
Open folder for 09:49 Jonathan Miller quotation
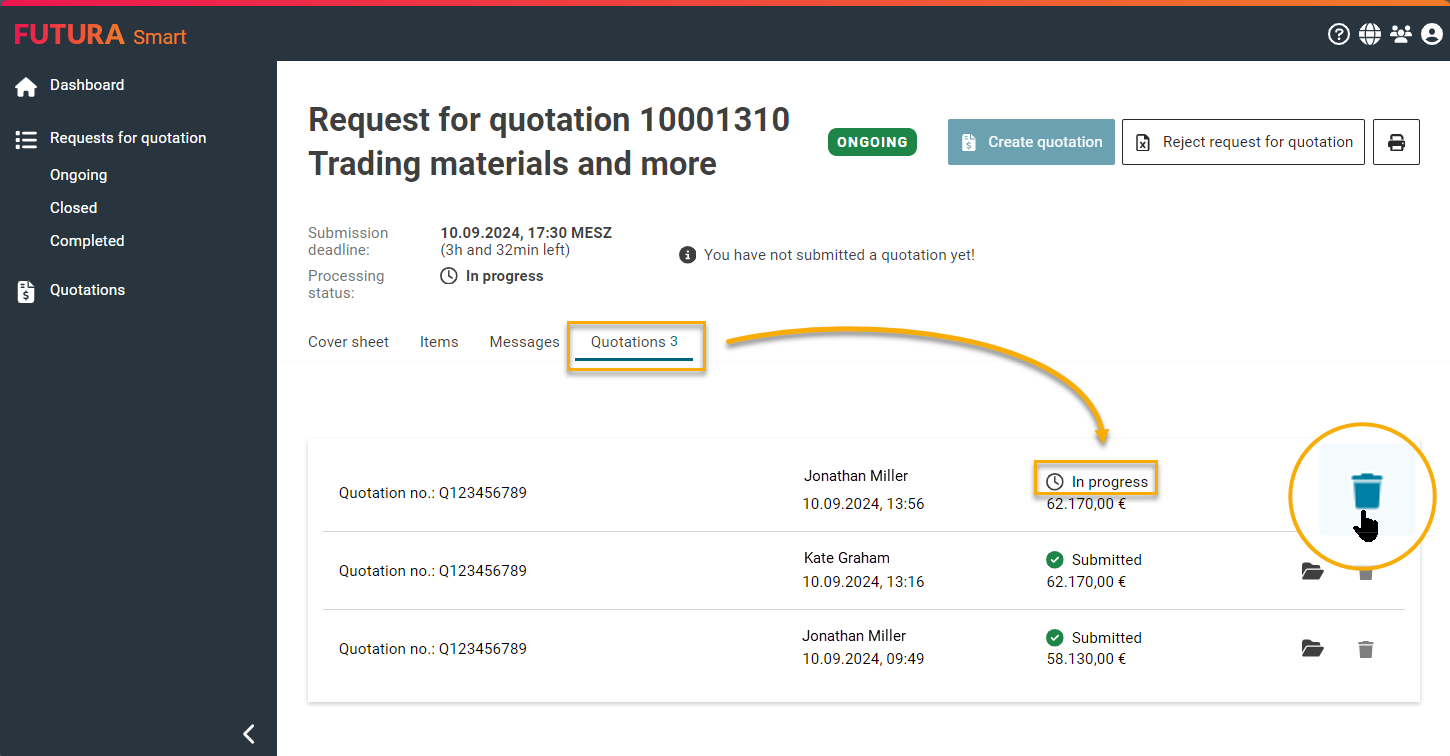tap(1312, 649)
